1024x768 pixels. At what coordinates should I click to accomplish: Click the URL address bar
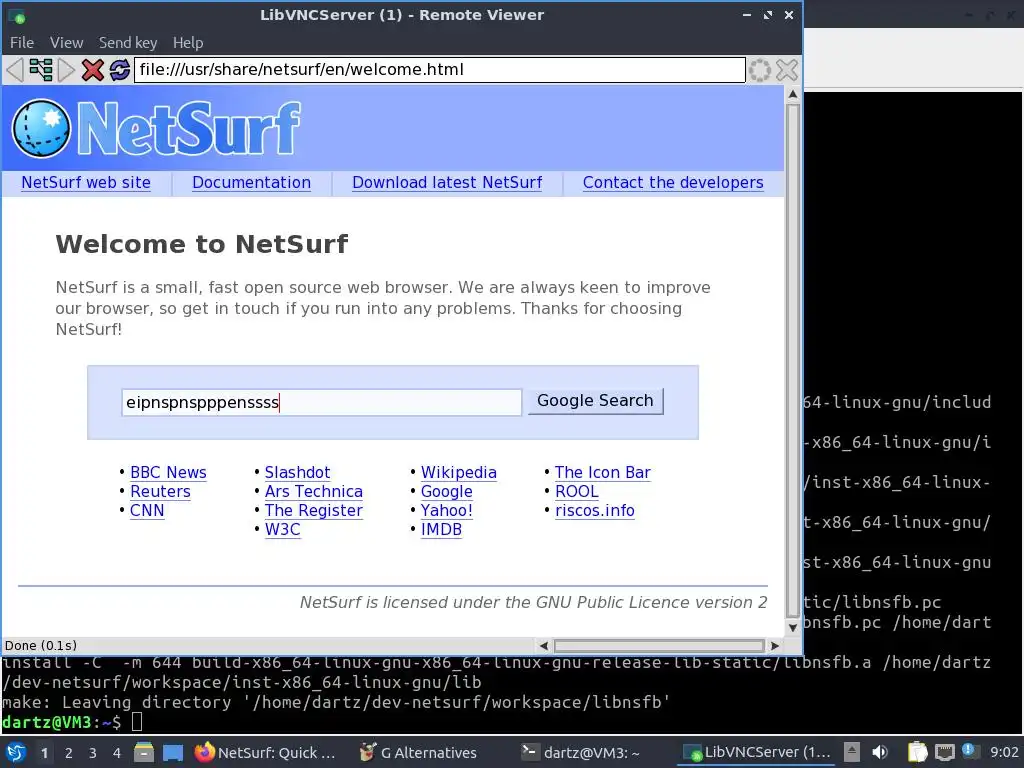440,70
